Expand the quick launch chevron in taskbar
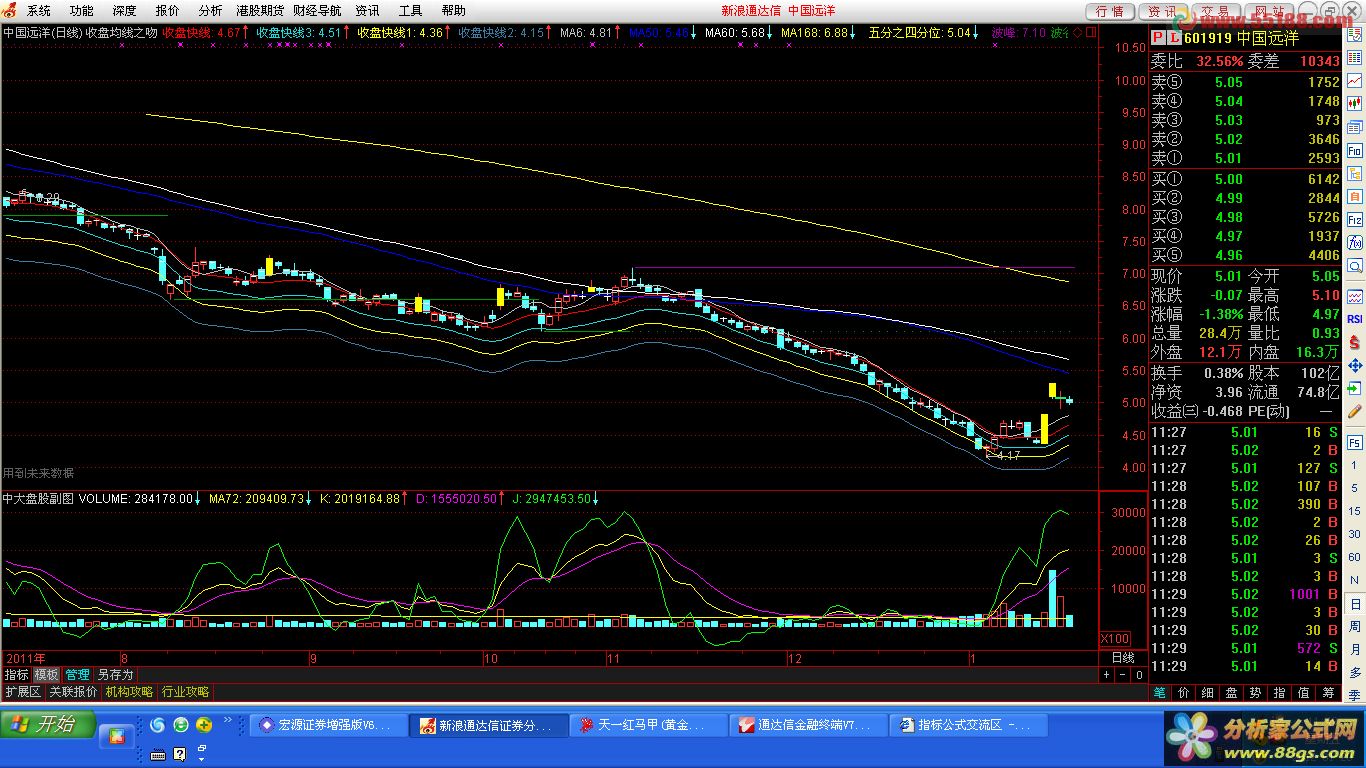Viewport: 1366px width, 768px height. point(227,721)
